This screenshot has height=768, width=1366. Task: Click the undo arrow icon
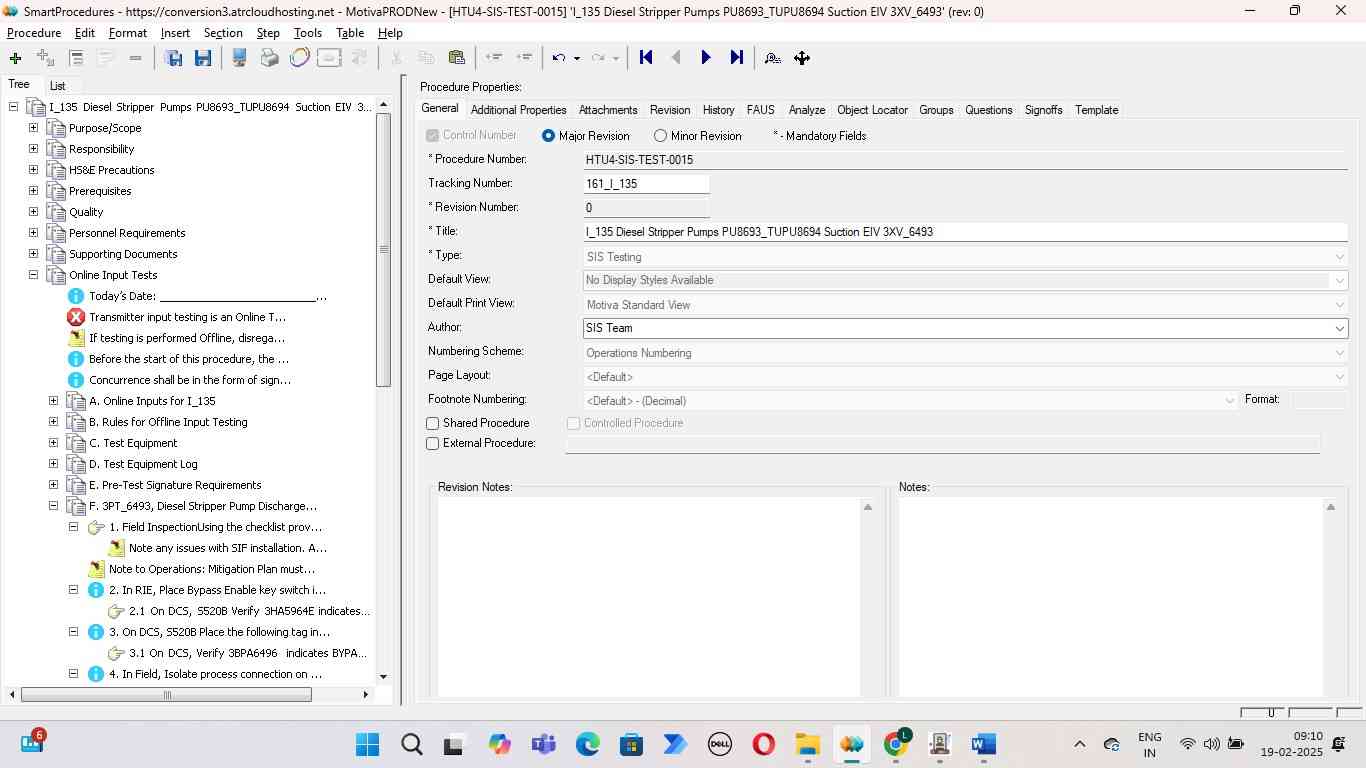559,58
